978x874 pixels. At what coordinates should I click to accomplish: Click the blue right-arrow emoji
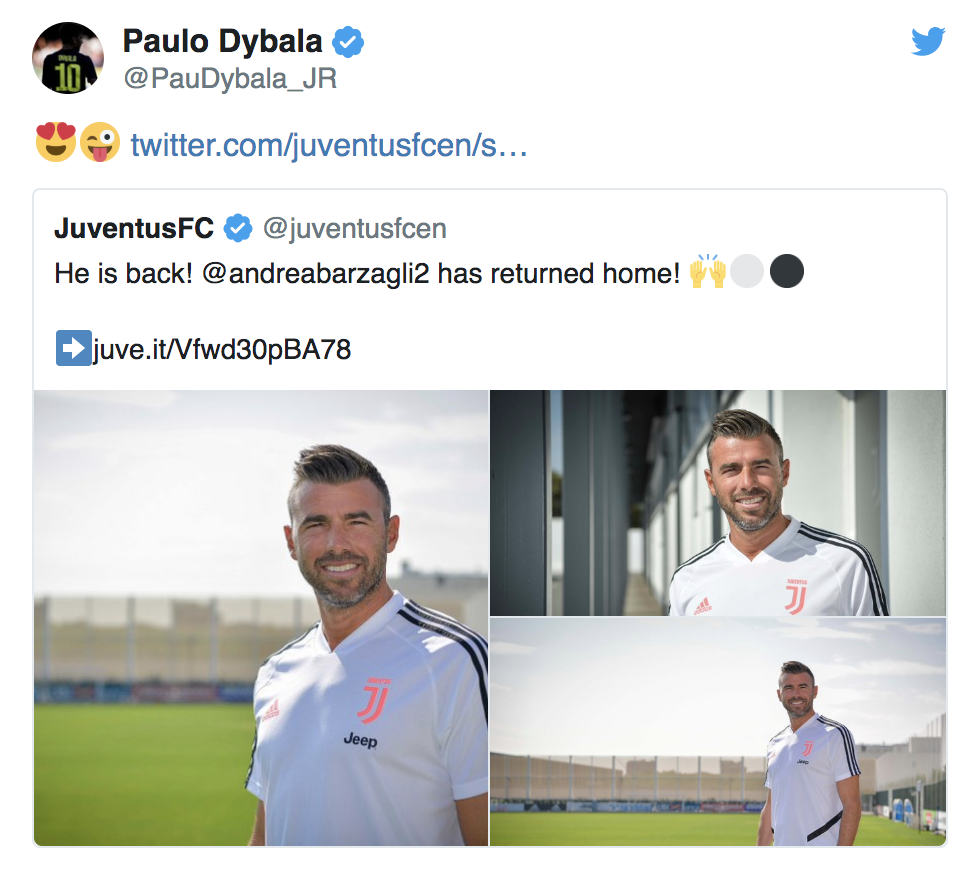click(x=74, y=347)
